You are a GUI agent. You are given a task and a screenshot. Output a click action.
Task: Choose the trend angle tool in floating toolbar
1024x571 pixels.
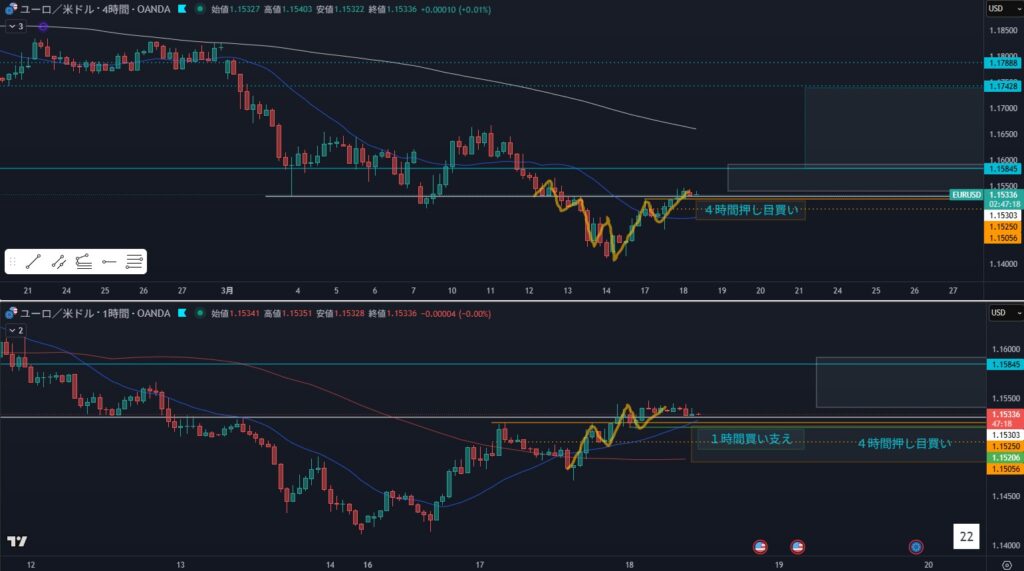tap(84, 262)
